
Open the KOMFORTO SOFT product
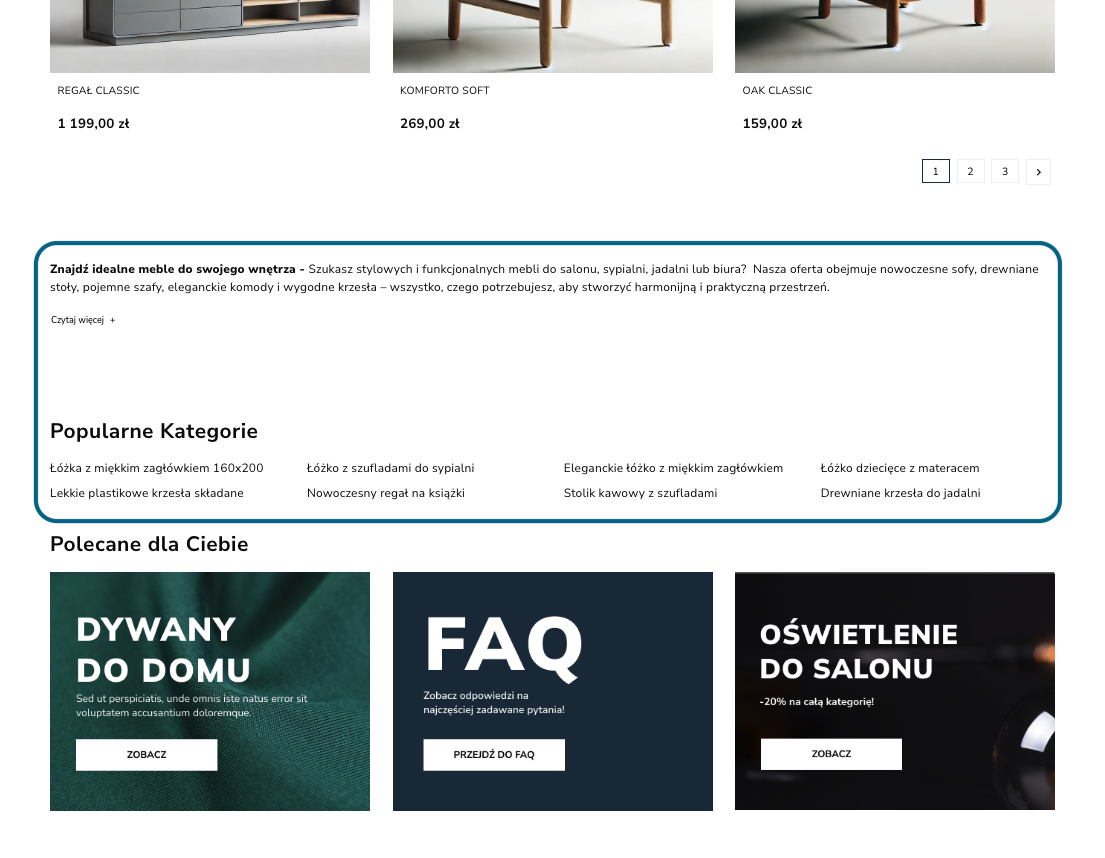[445, 90]
